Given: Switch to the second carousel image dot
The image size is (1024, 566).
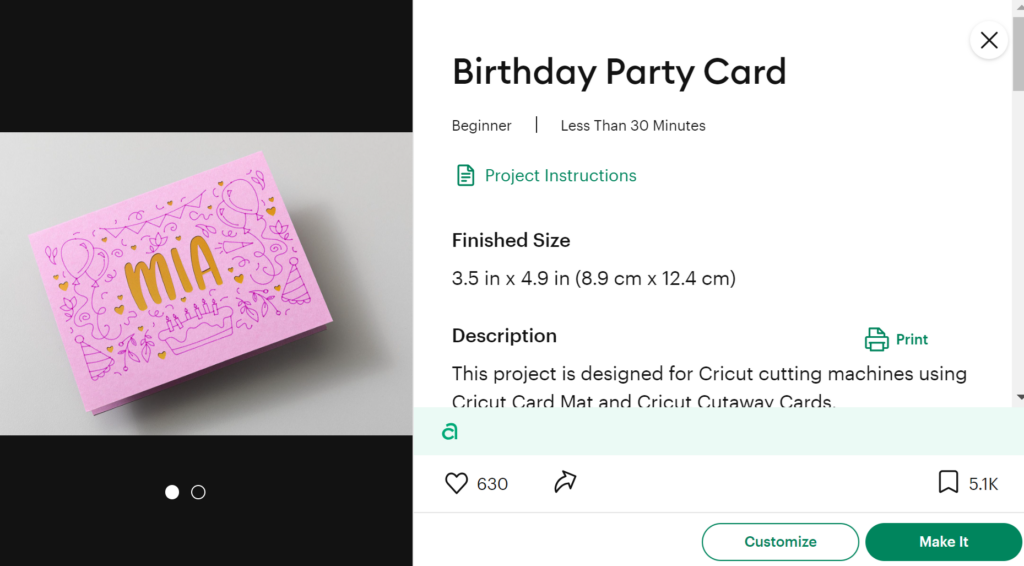Looking at the screenshot, I should (198, 492).
